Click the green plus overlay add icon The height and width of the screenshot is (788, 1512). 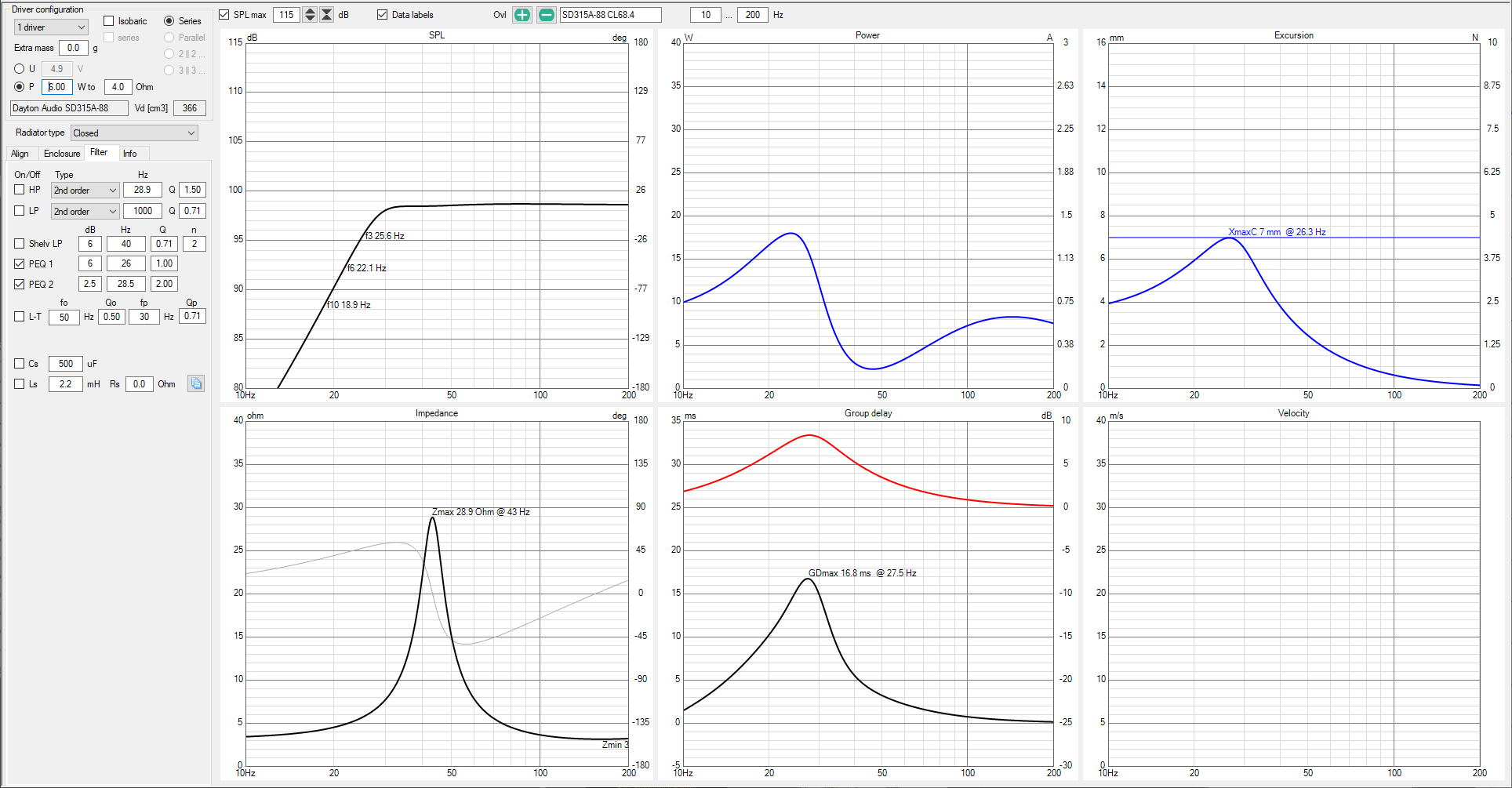(x=522, y=15)
